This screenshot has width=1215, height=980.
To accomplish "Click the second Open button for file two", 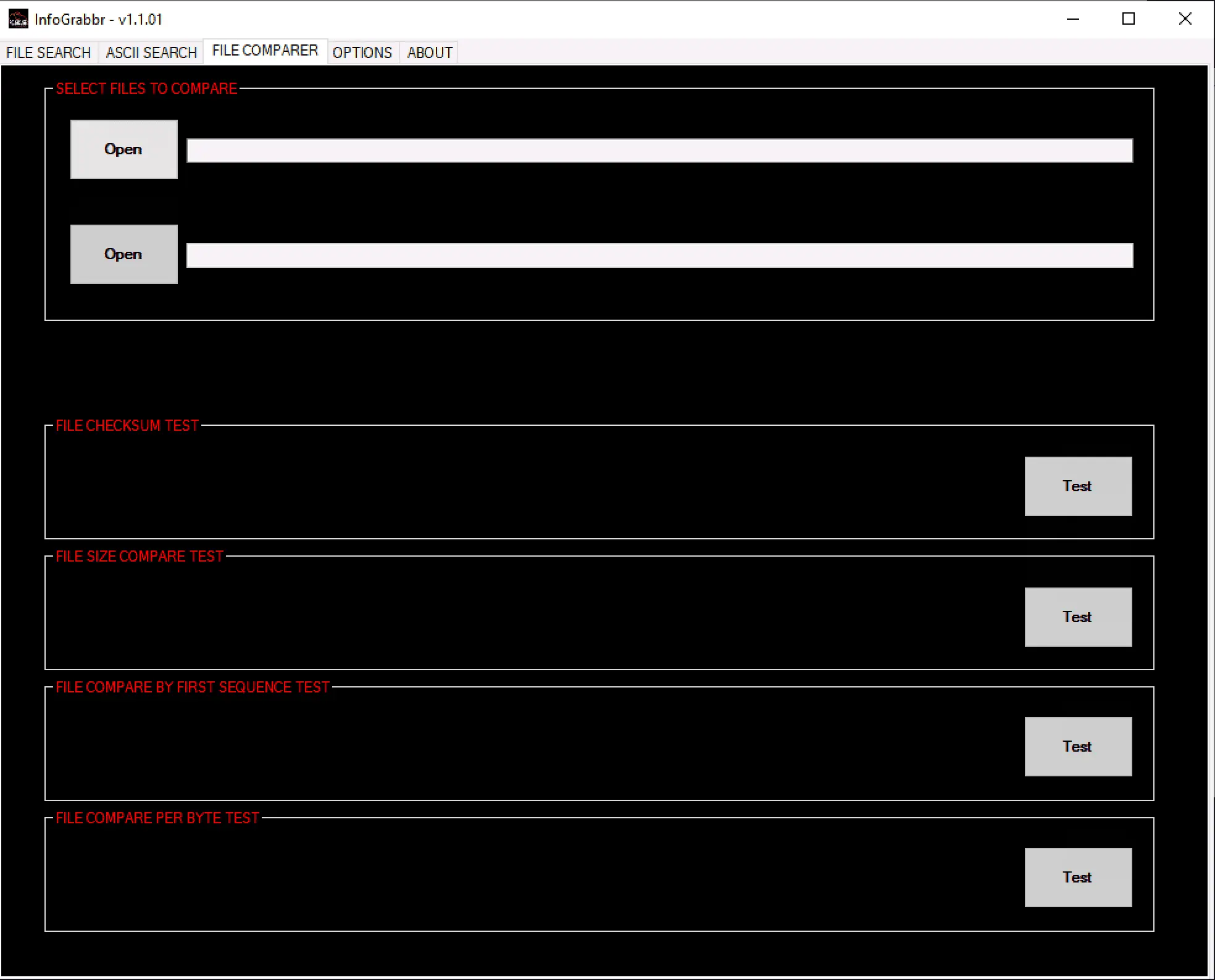I will click(x=123, y=254).
